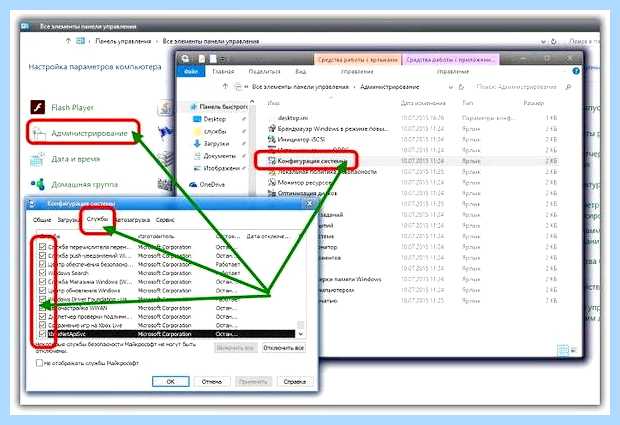The width and height of the screenshot is (620, 425).
Task: Open the Flash Player icon in Control Panel
Action: pos(38,107)
